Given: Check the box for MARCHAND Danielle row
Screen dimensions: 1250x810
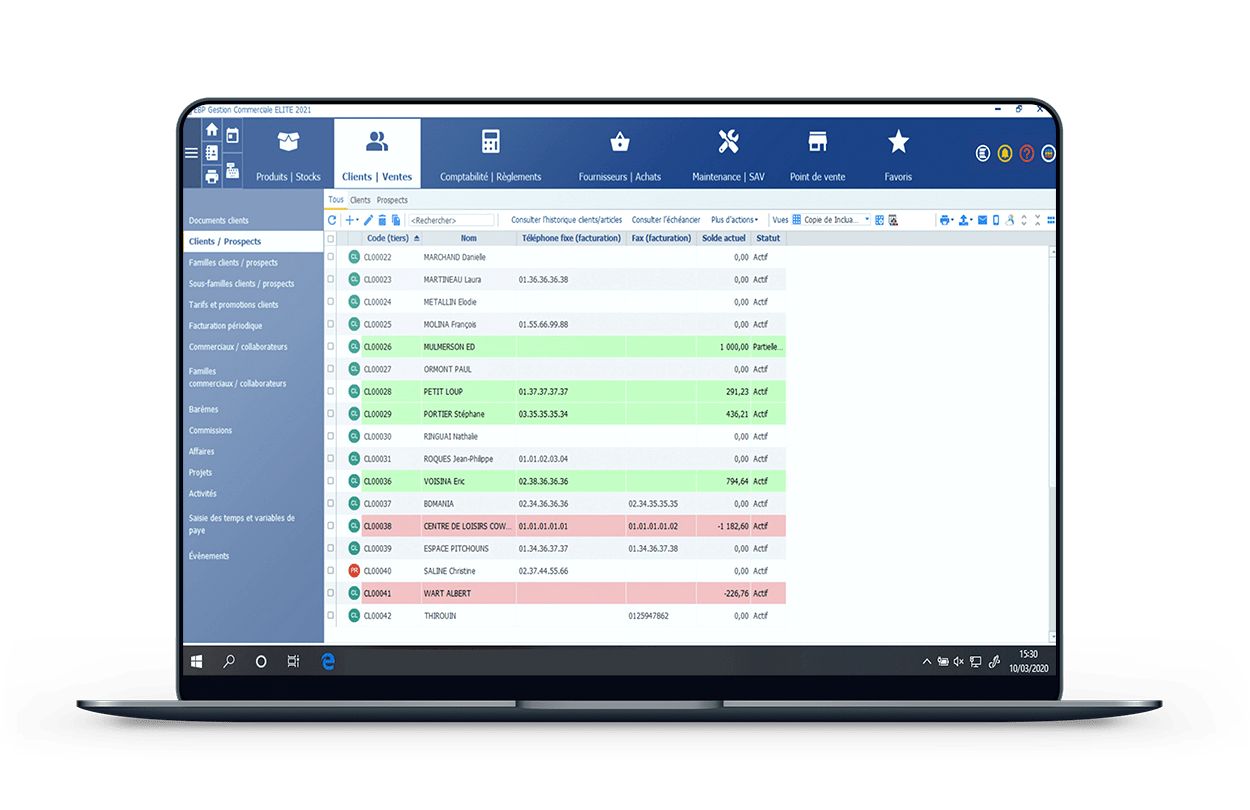Looking at the screenshot, I should point(331,257).
